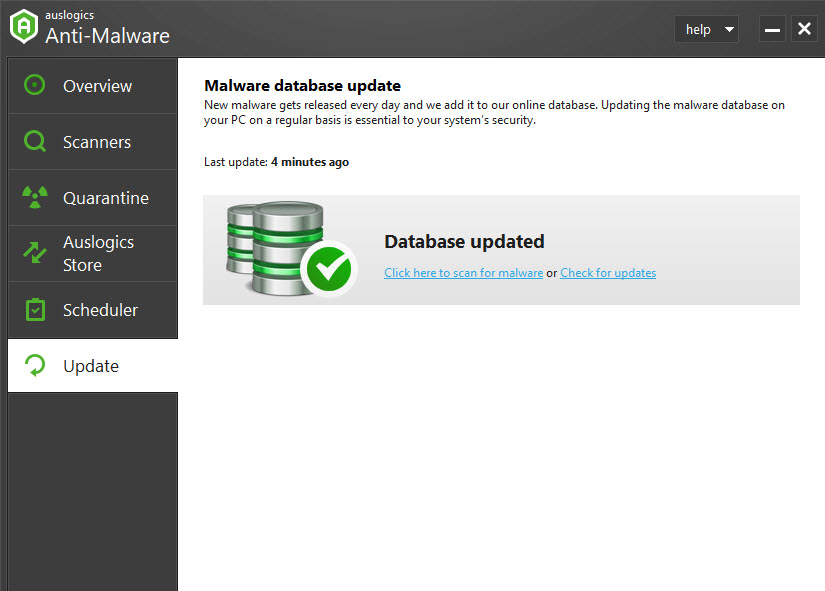Click the Scheduler clipboard icon
825x591 pixels.
point(35,309)
